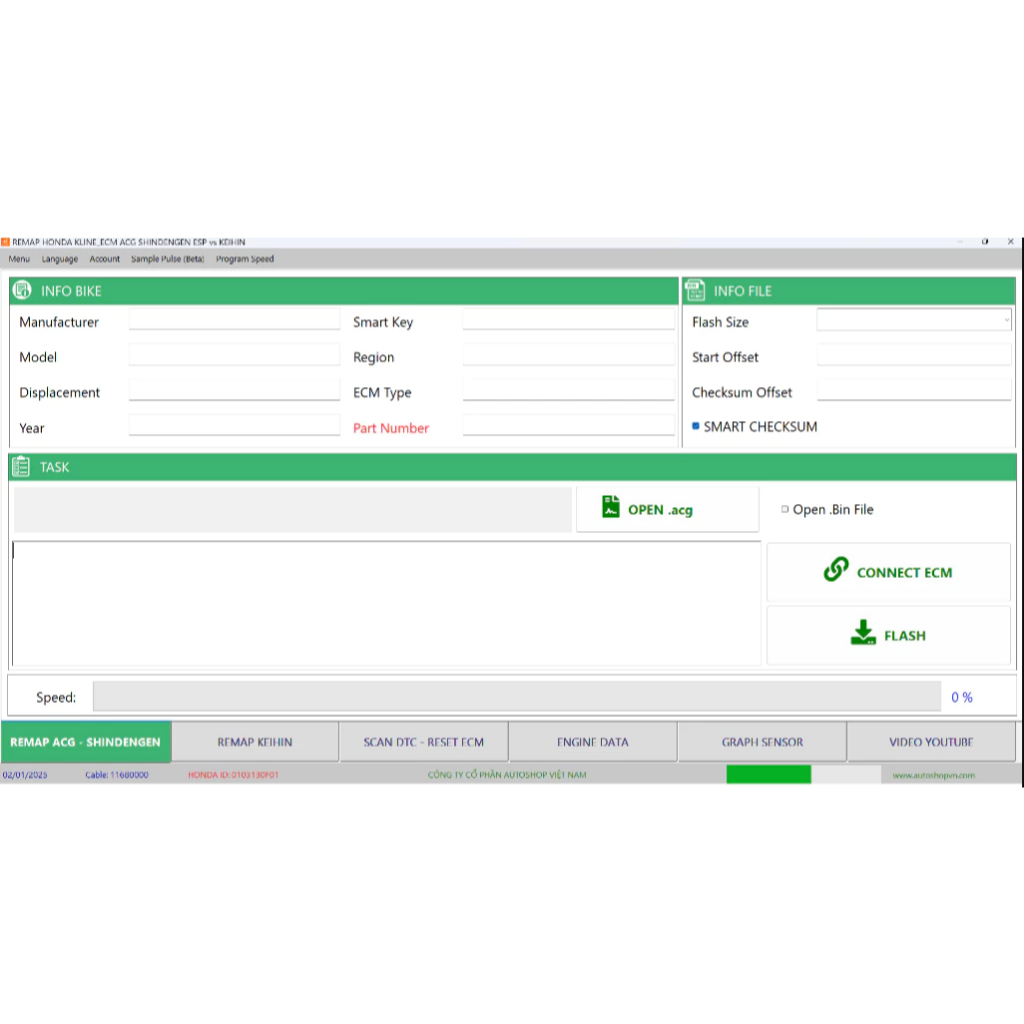
Task: Click the chain link icon on CONNECT ECM
Action: click(836, 570)
